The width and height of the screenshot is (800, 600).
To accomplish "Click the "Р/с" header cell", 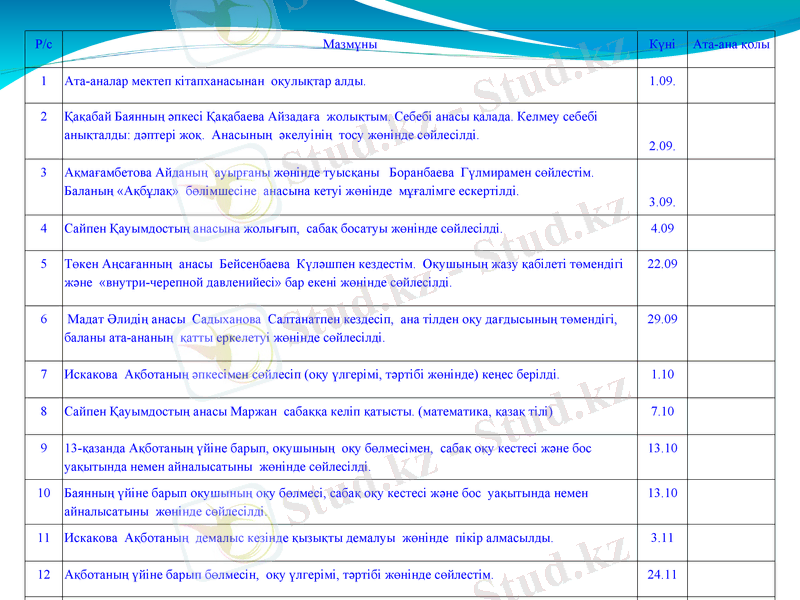I will point(43,45).
